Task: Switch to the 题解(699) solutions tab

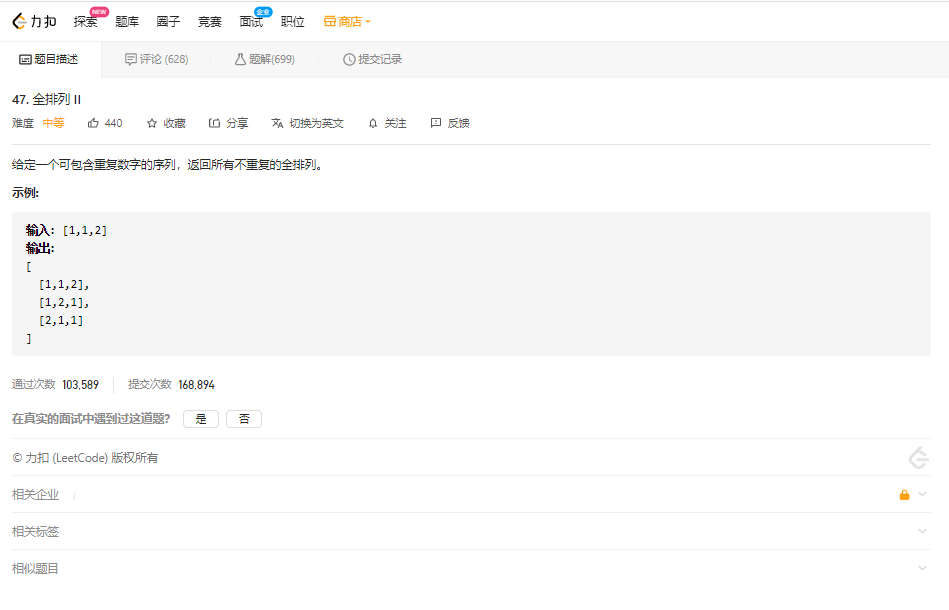Action: [264, 59]
